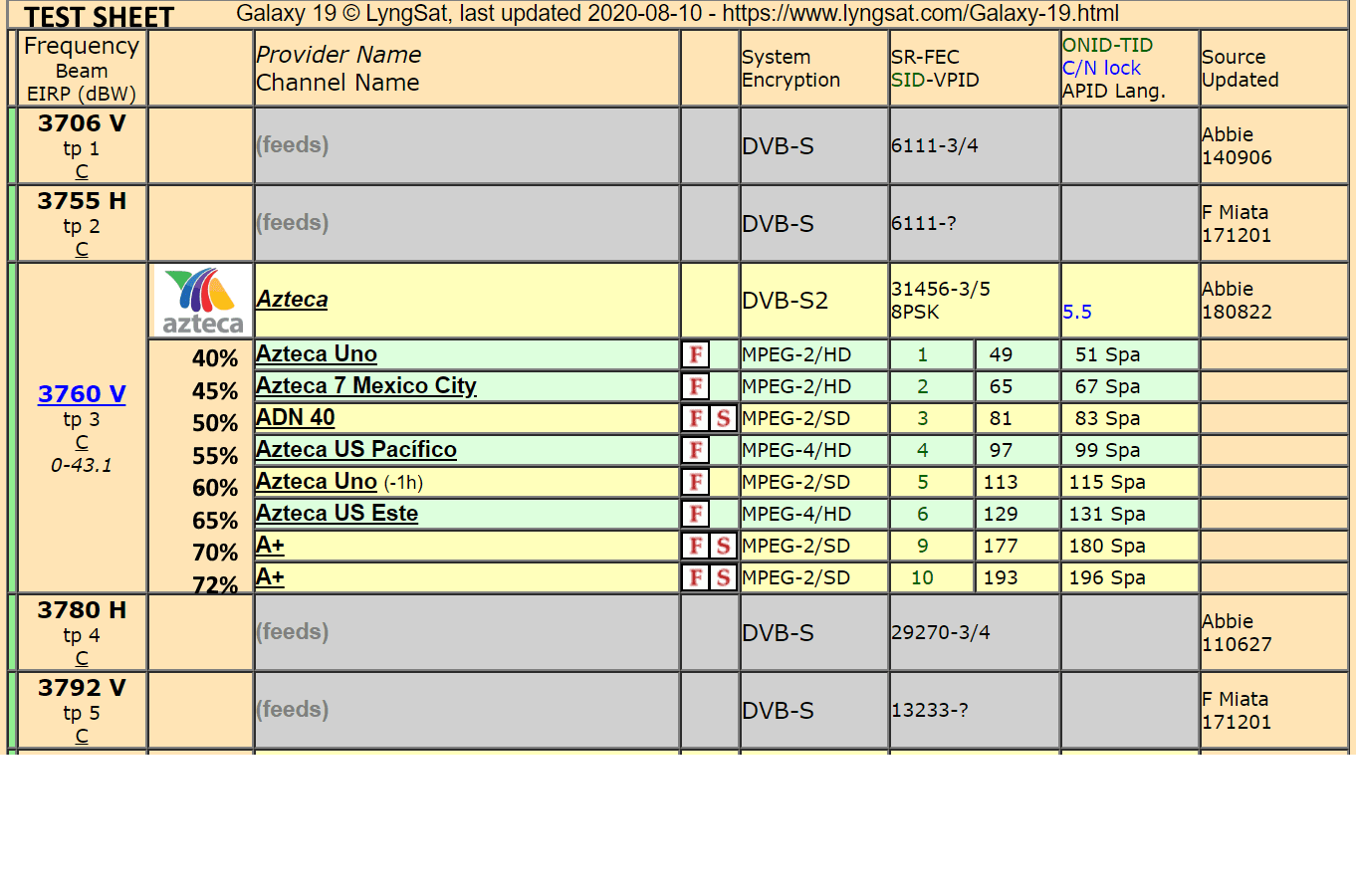Click the SR-FEC SID-VPID column header
Screen dimensions: 1356x896
tap(974, 69)
